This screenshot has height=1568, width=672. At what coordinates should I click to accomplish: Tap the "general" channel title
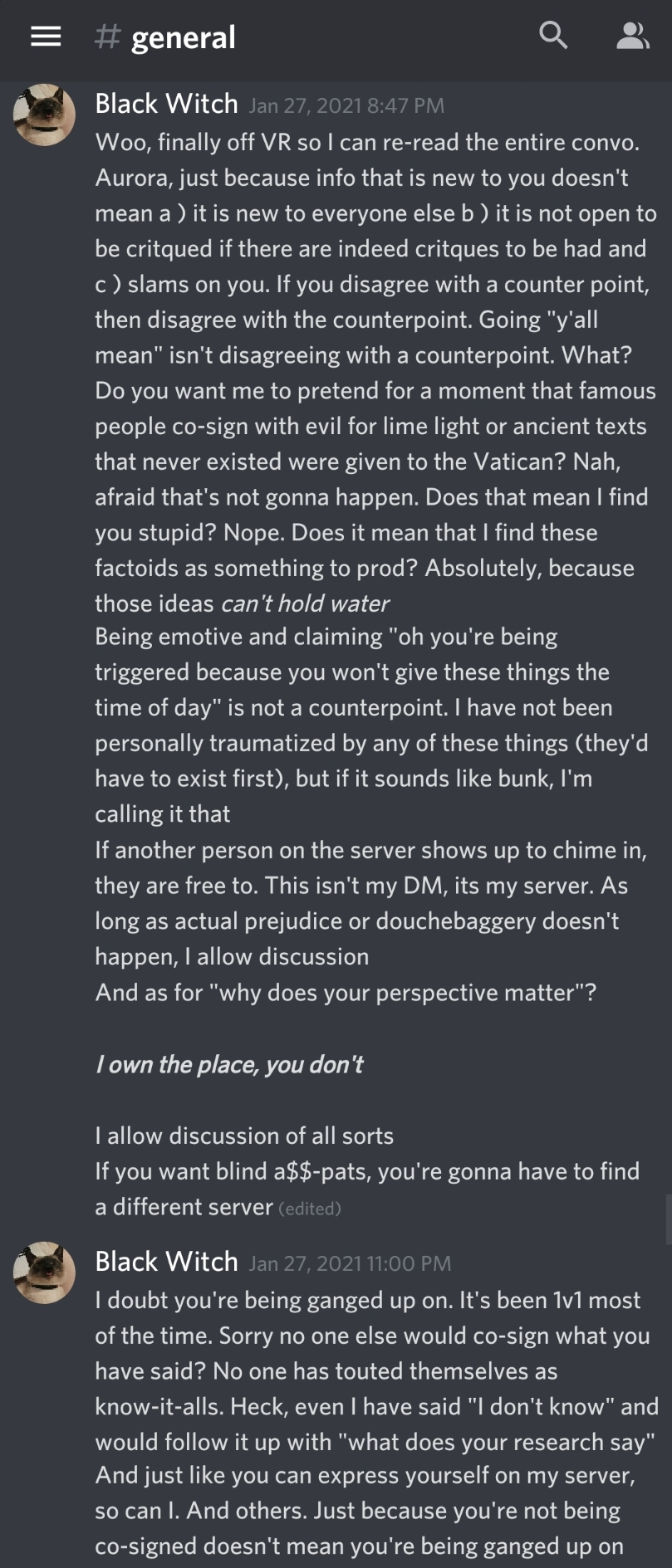point(183,37)
